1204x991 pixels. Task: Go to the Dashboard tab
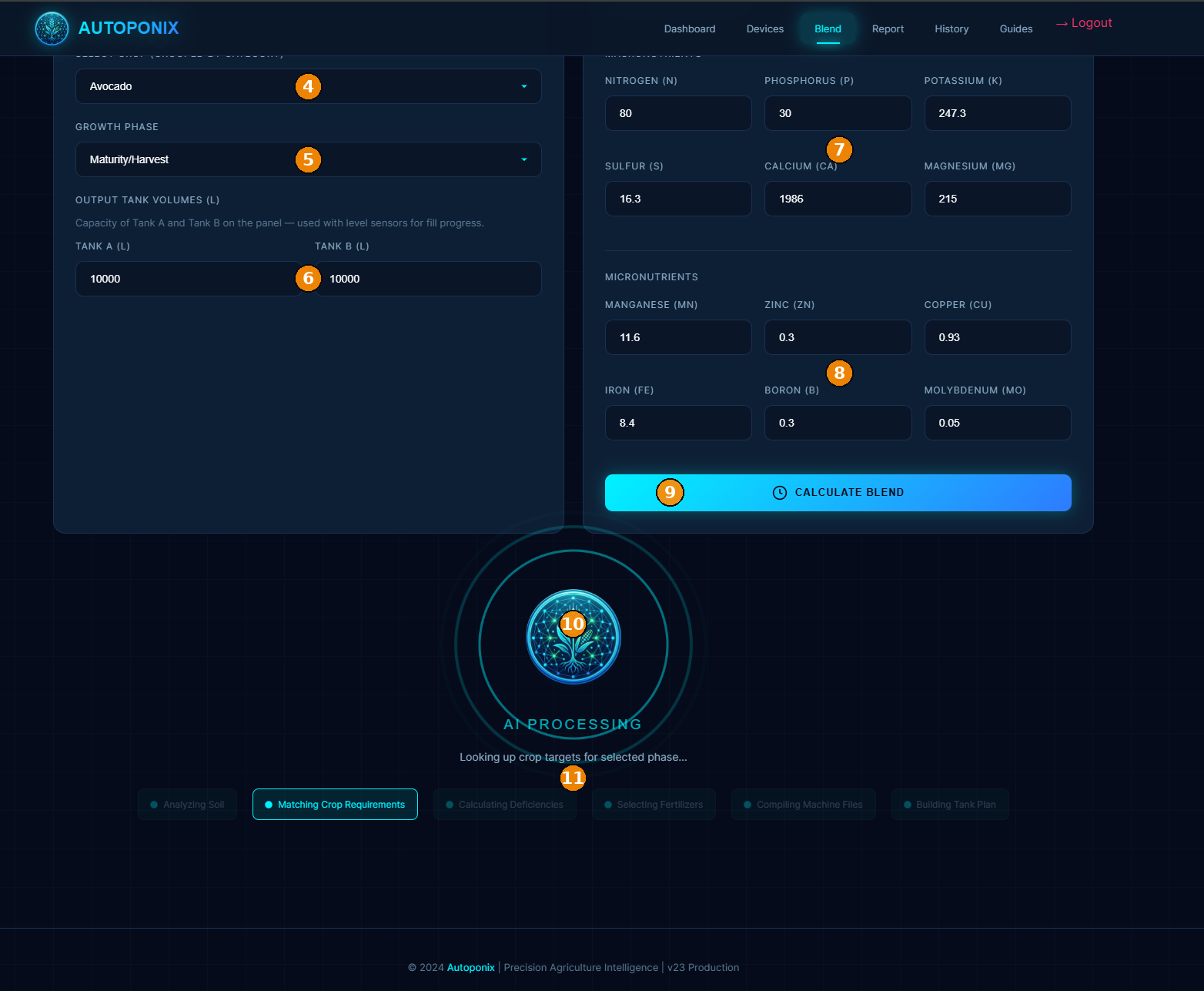tap(690, 28)
